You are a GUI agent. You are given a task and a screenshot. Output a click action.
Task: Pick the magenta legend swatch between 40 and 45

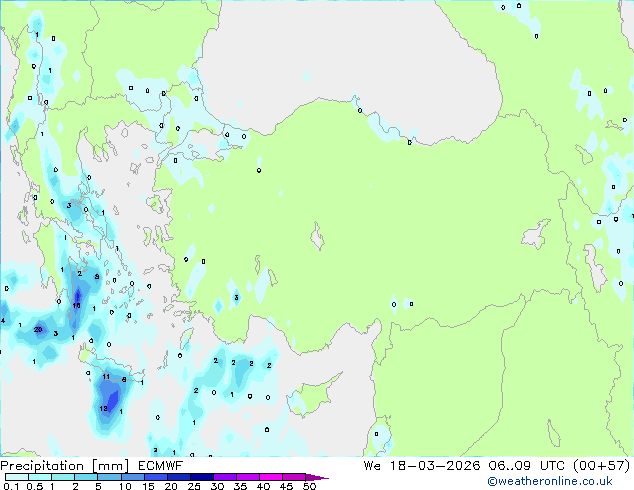(271, 477)
